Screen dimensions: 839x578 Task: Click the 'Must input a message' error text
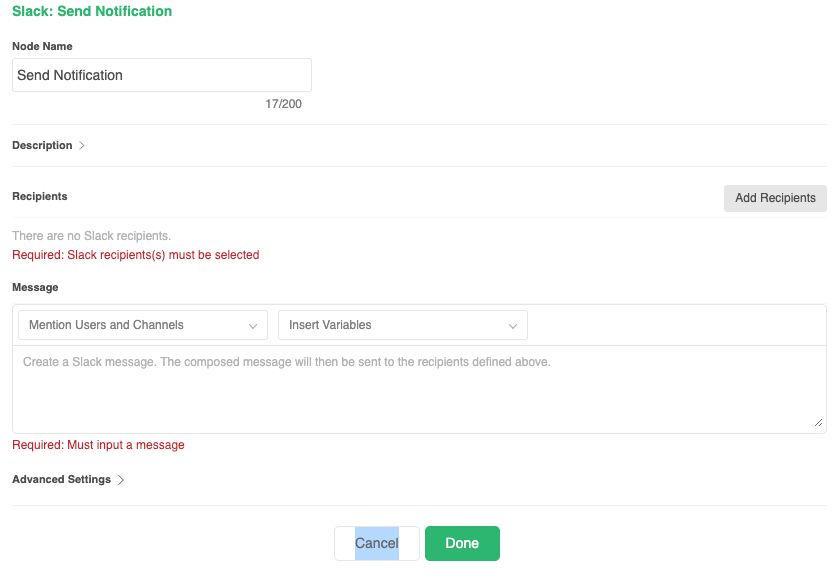98,445
